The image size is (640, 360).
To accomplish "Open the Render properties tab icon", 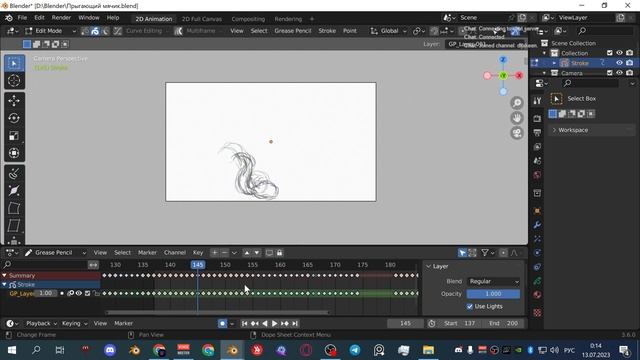I will pos(537,118).
